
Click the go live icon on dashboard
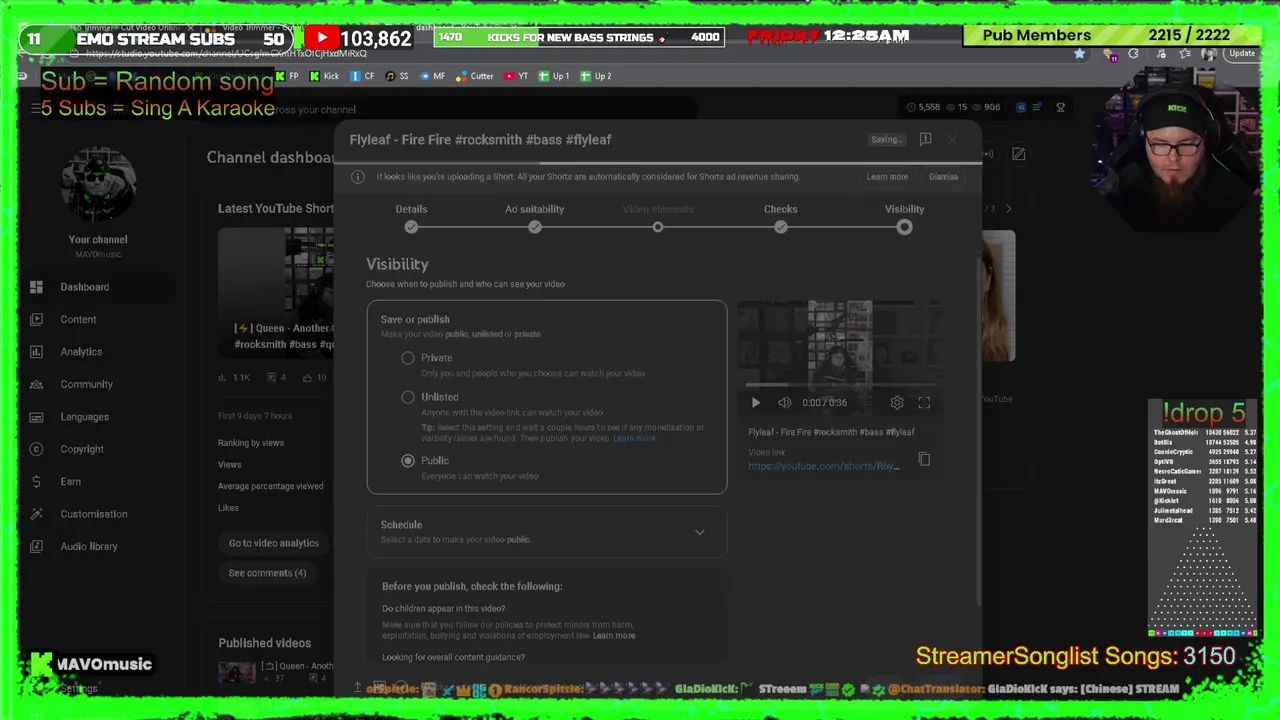pos(988,154)
